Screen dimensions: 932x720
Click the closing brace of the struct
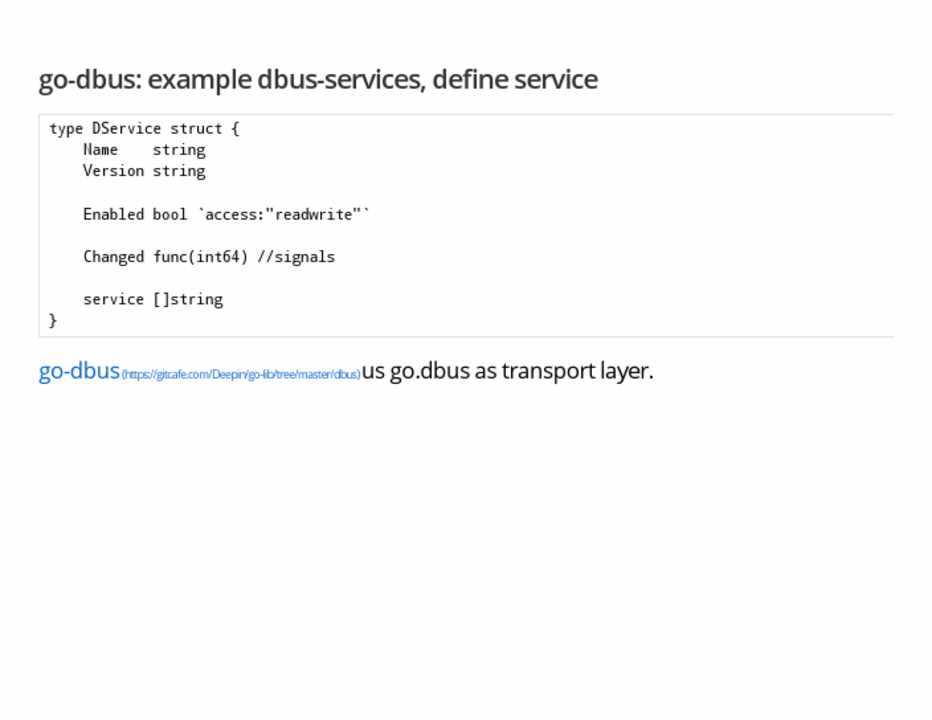tap(53, 320)
